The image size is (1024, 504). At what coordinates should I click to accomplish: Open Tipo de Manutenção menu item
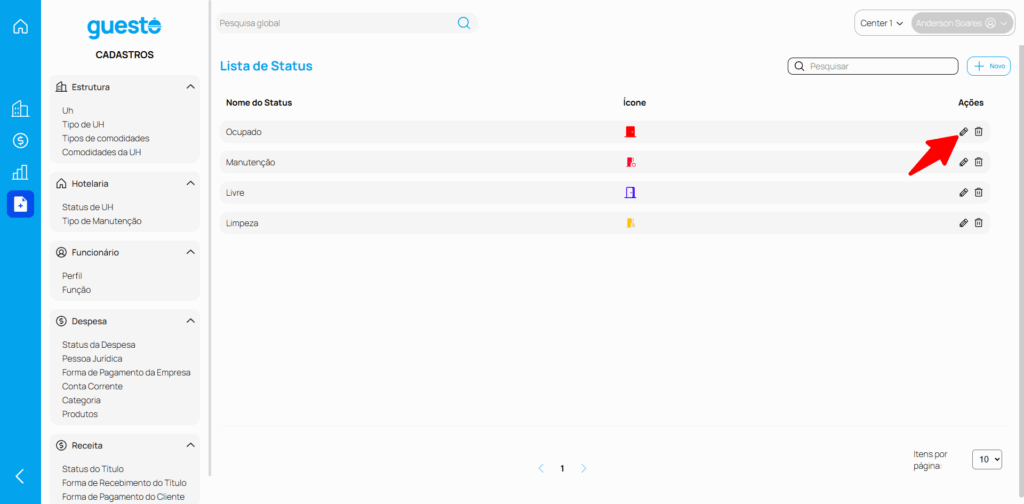(102, 221)
